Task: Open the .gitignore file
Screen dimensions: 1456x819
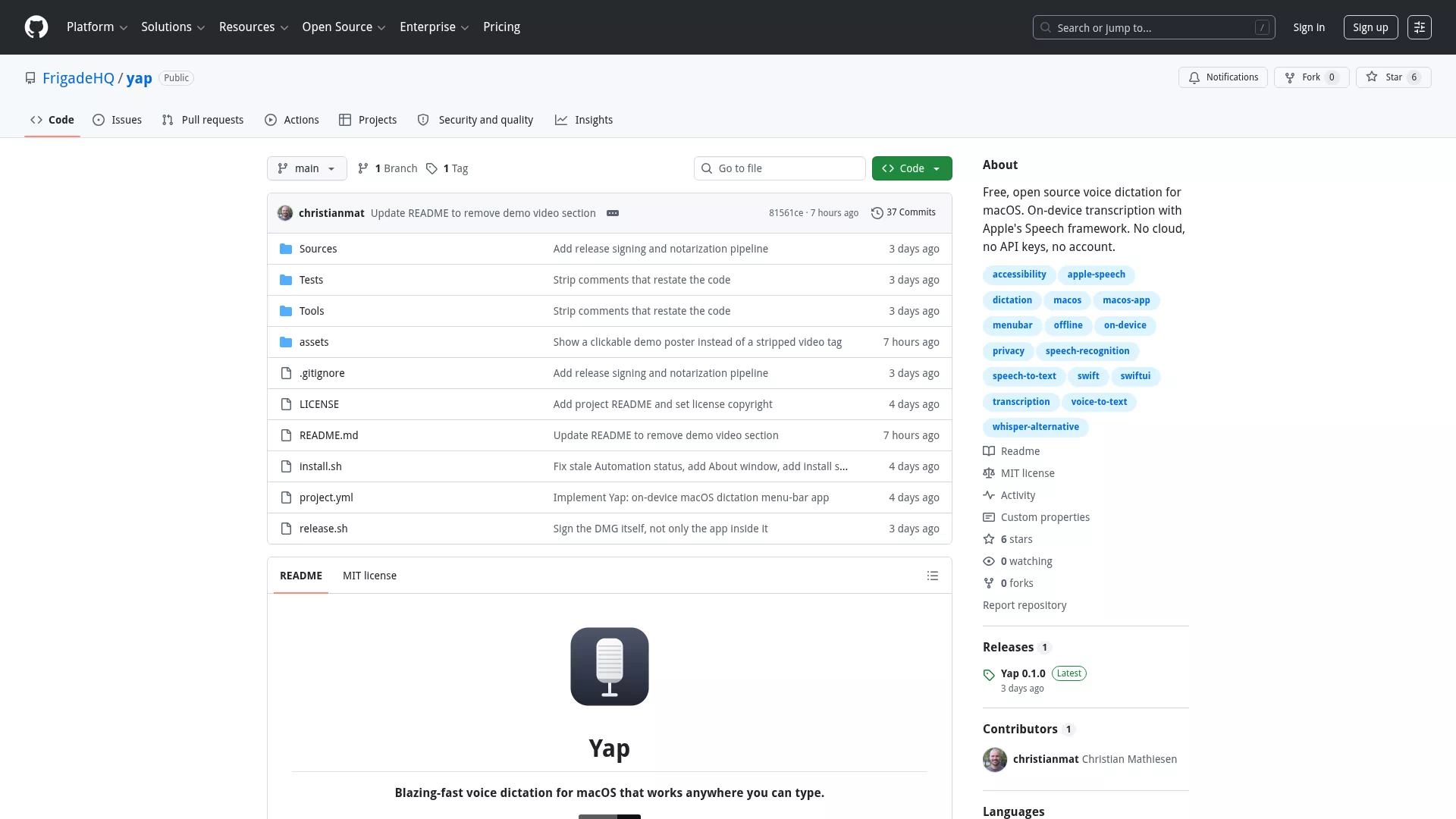Action: pyautogui.click(x=322, y=373)
